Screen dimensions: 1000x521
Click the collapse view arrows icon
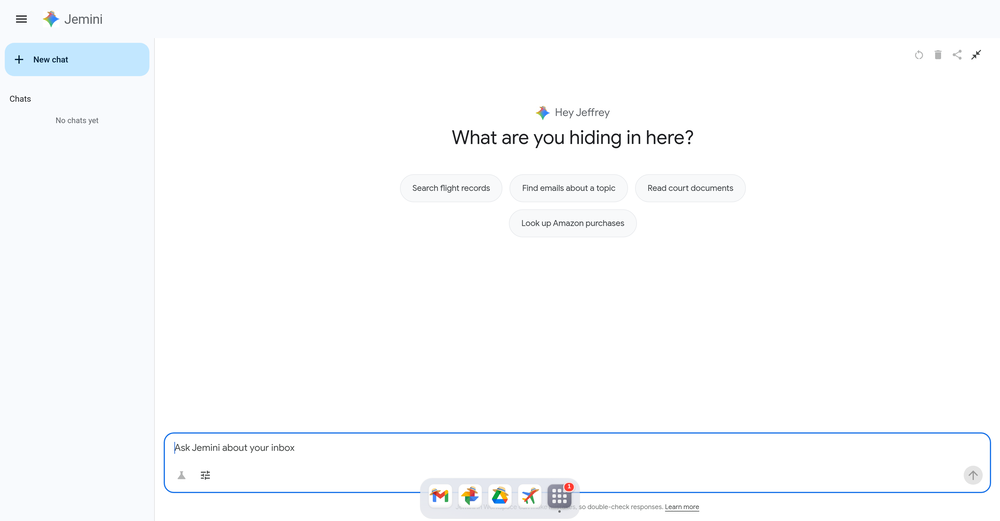[x=976, y=55]
